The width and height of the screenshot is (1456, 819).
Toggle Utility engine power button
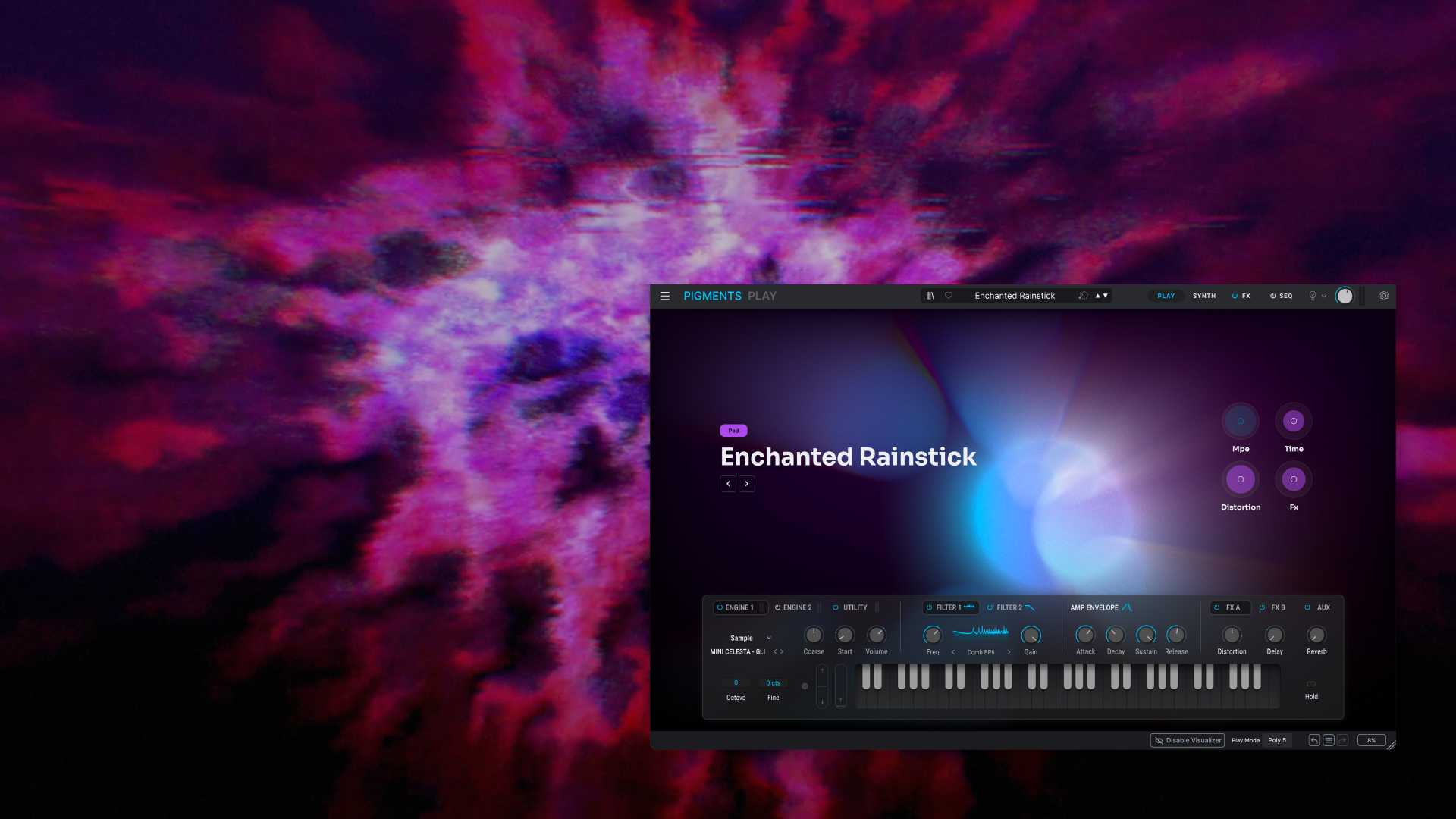click(x=836, y=607)
